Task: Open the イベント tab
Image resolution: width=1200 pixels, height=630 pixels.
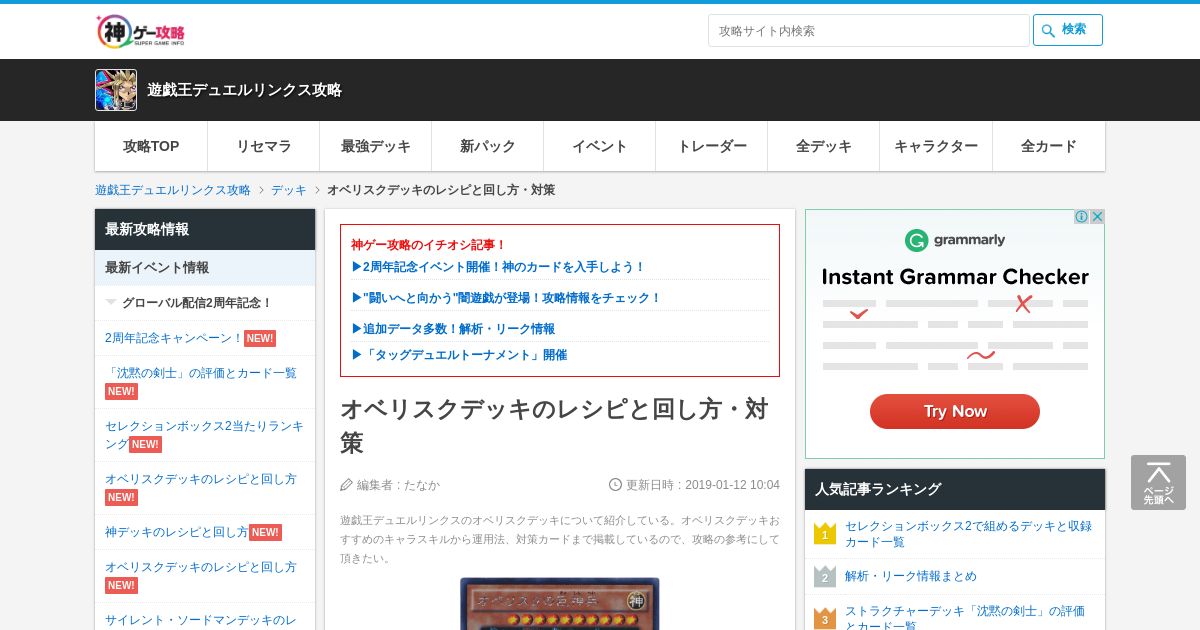Action: (600, 146)
